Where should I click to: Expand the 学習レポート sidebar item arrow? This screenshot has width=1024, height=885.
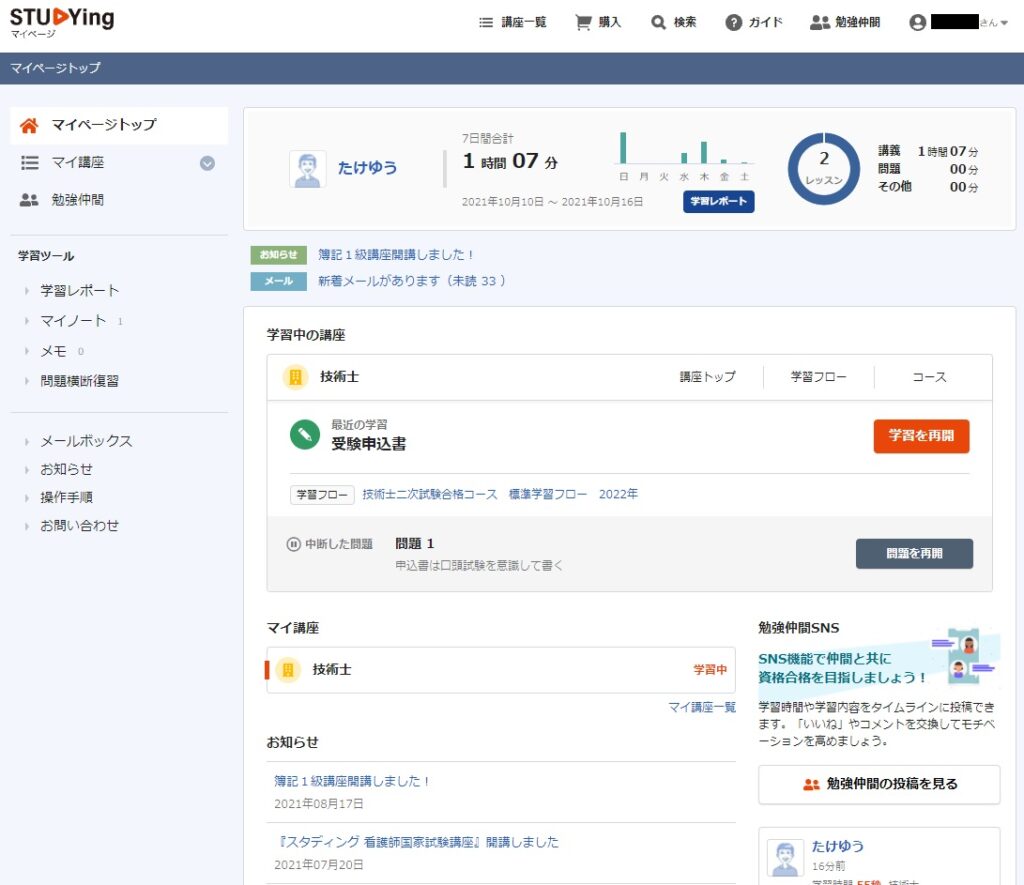[x=27, y=291]
